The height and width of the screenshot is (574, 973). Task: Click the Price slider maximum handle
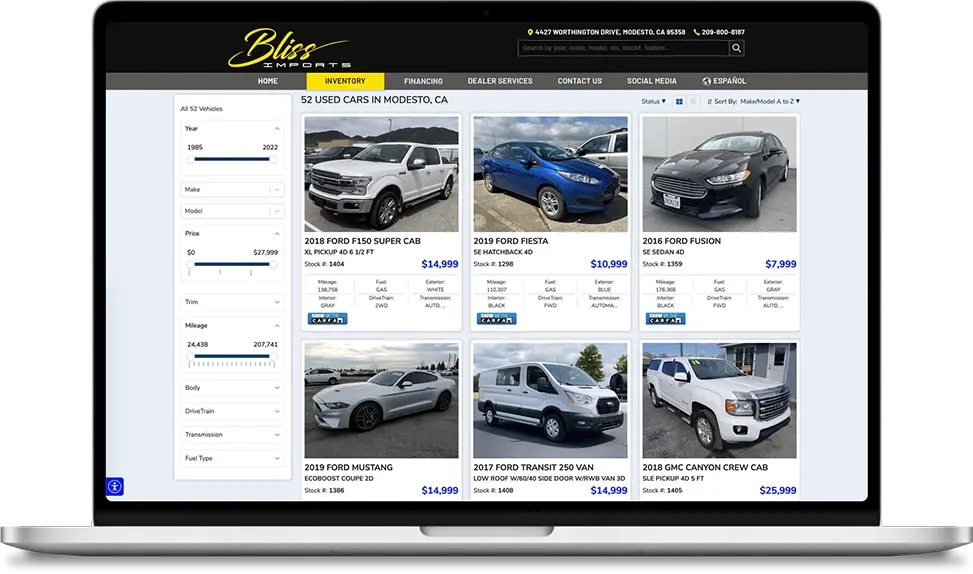(273, 264)
